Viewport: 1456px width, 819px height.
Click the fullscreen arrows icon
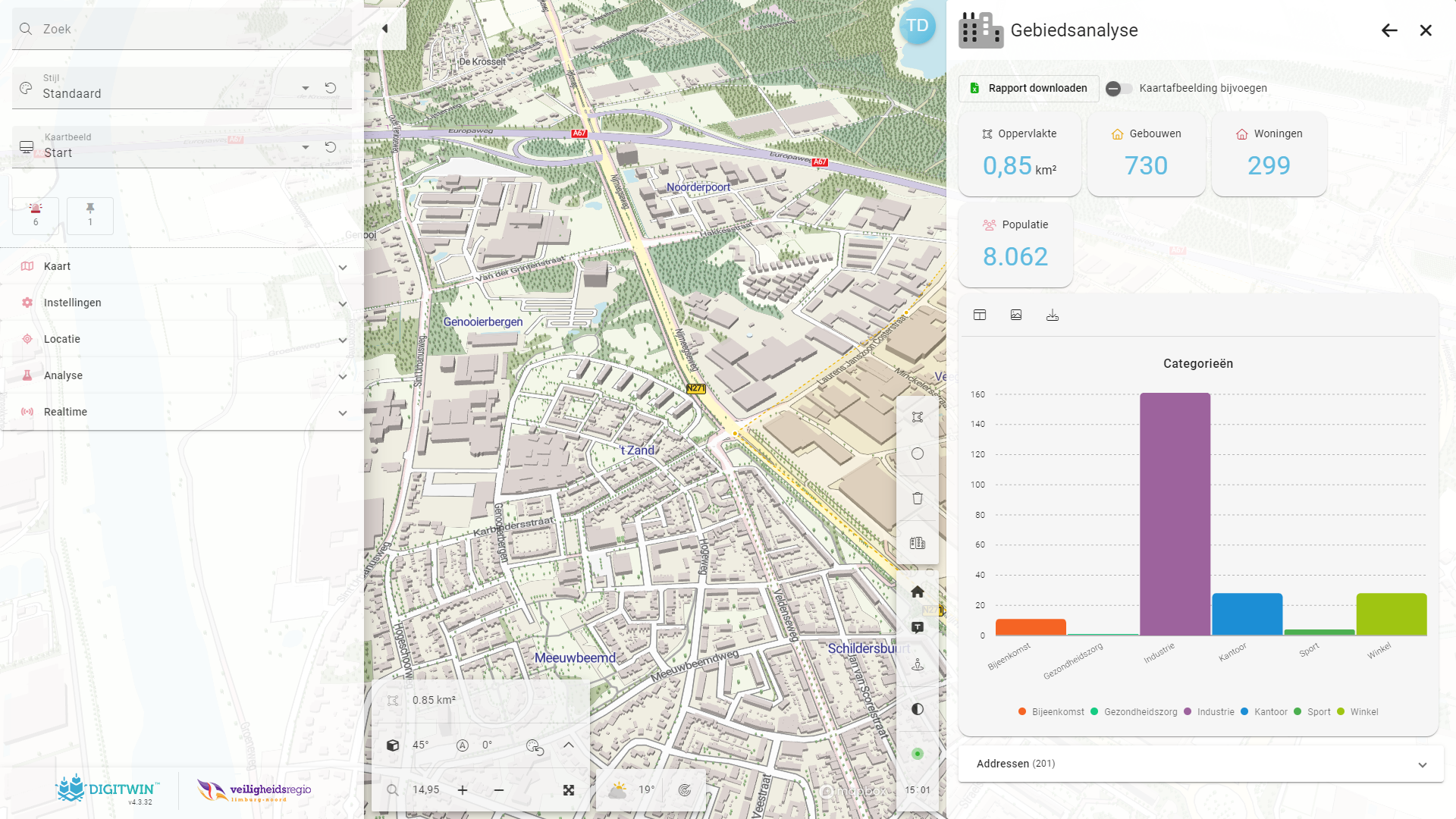coord(569,790)
